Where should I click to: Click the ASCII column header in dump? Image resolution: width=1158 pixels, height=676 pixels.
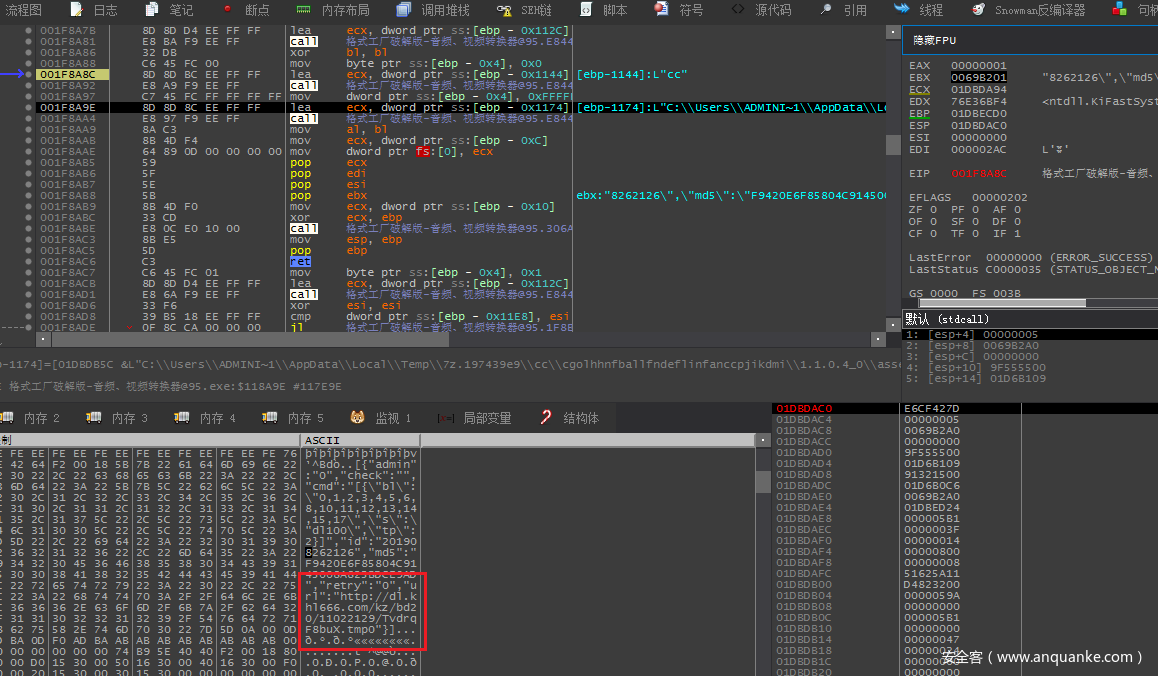[360, 440]
